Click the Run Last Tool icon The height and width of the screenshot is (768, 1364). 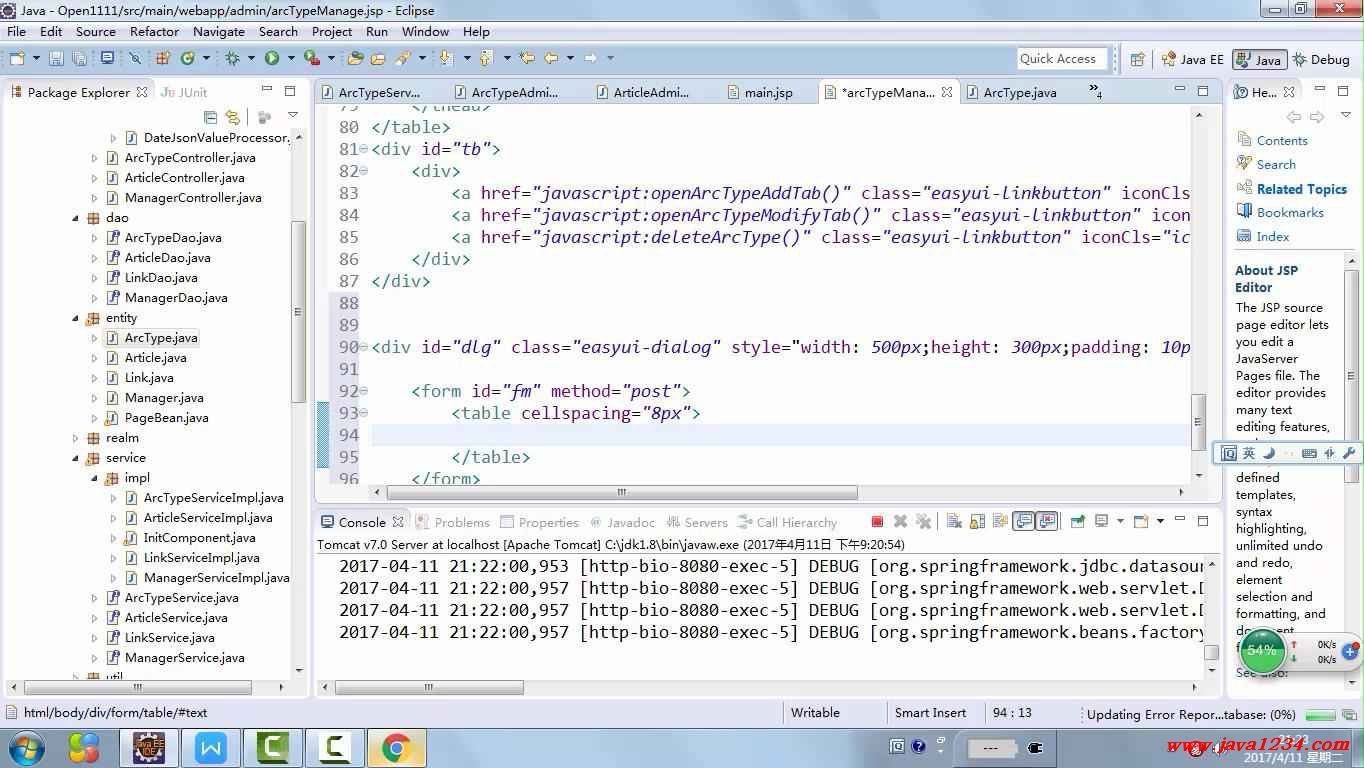[312, 58]
